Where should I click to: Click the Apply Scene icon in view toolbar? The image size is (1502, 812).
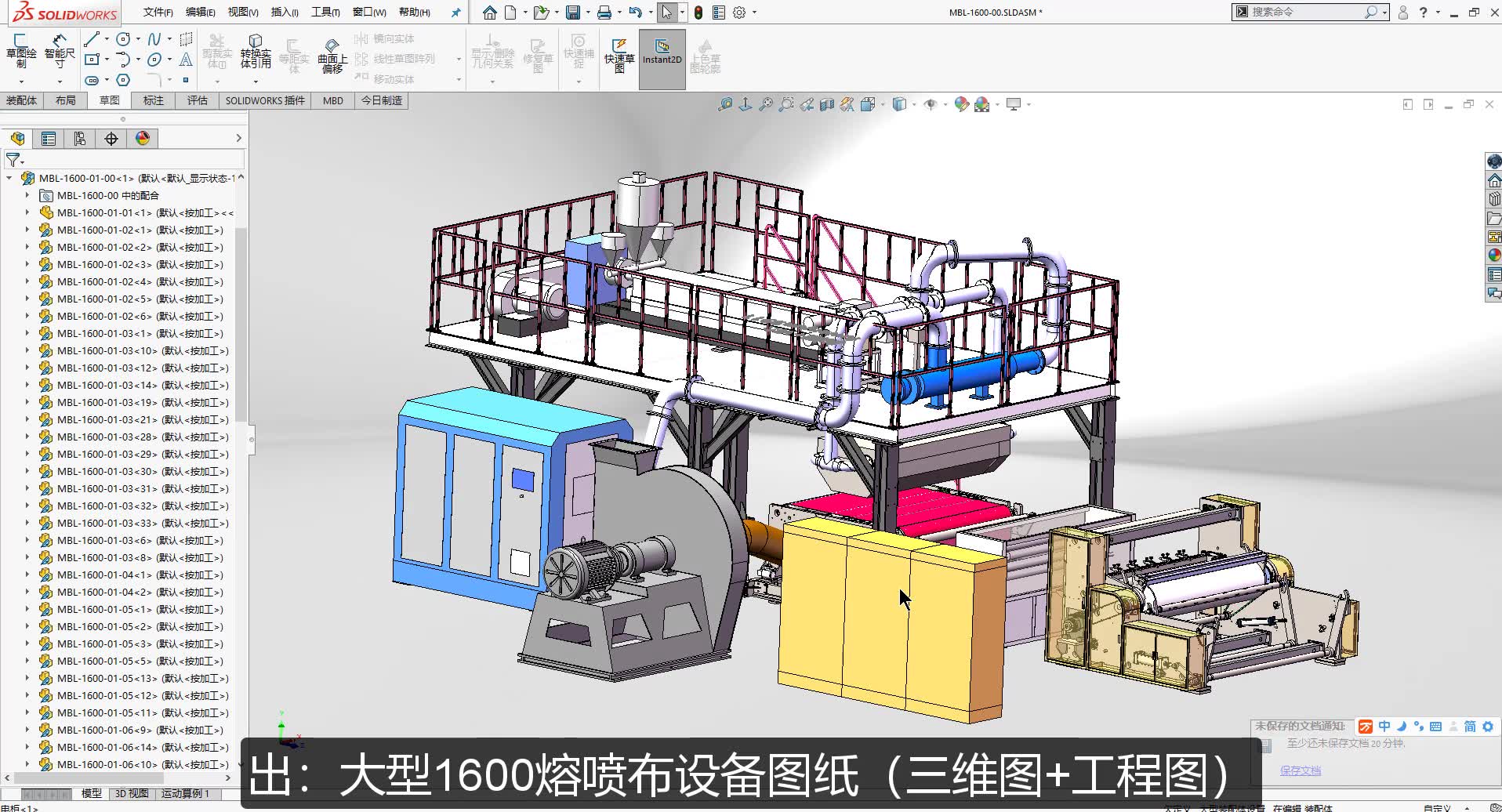click(982, 104)
